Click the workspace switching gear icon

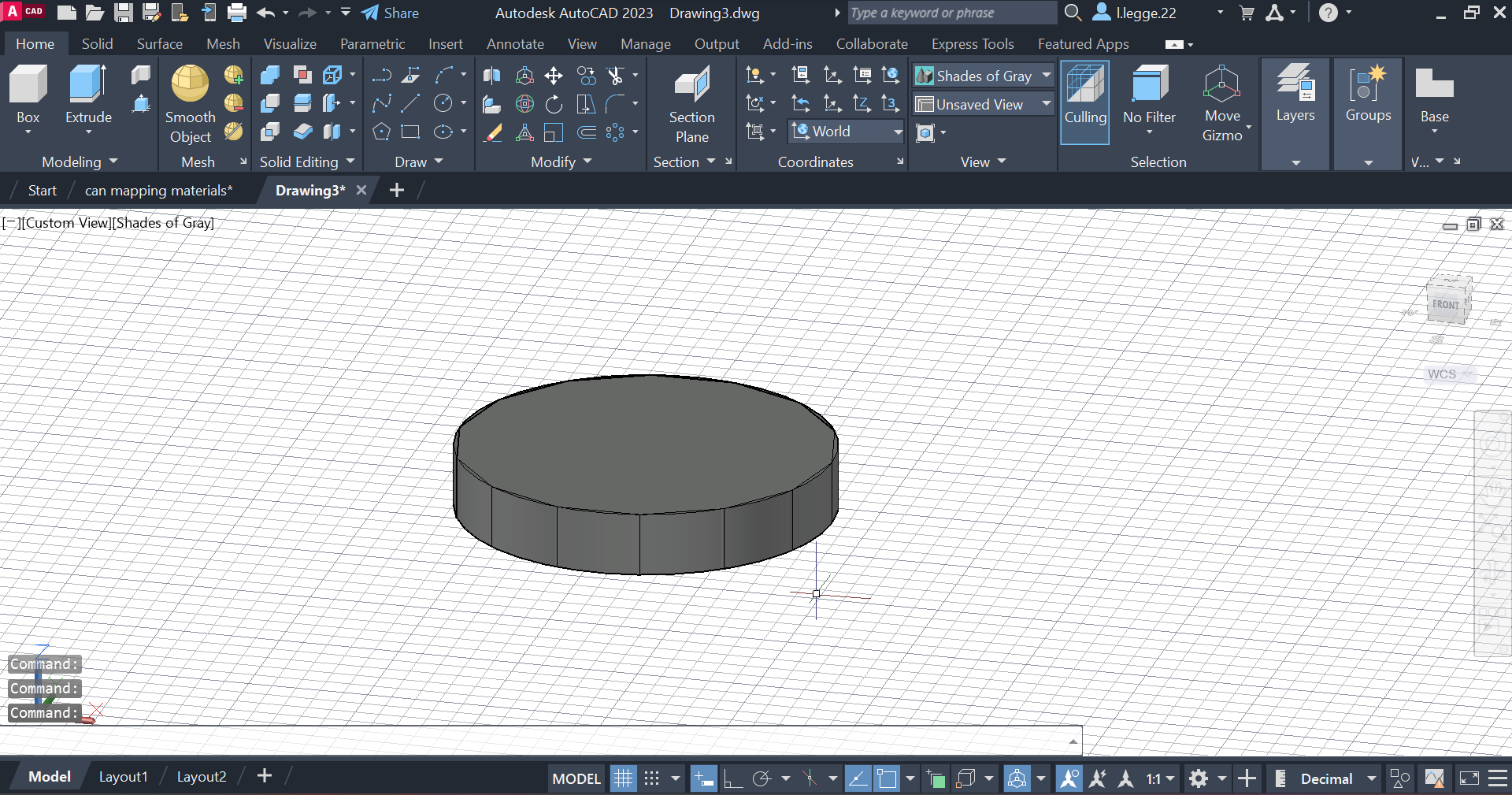point(1199,778)
